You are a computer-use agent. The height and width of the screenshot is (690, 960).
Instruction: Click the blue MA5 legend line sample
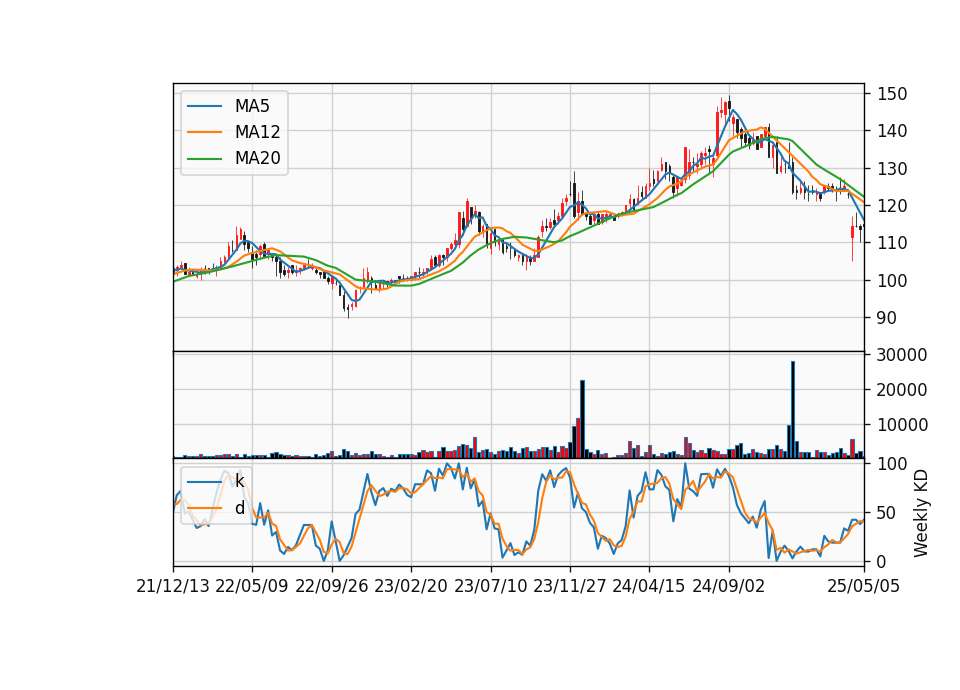point(204,106)
